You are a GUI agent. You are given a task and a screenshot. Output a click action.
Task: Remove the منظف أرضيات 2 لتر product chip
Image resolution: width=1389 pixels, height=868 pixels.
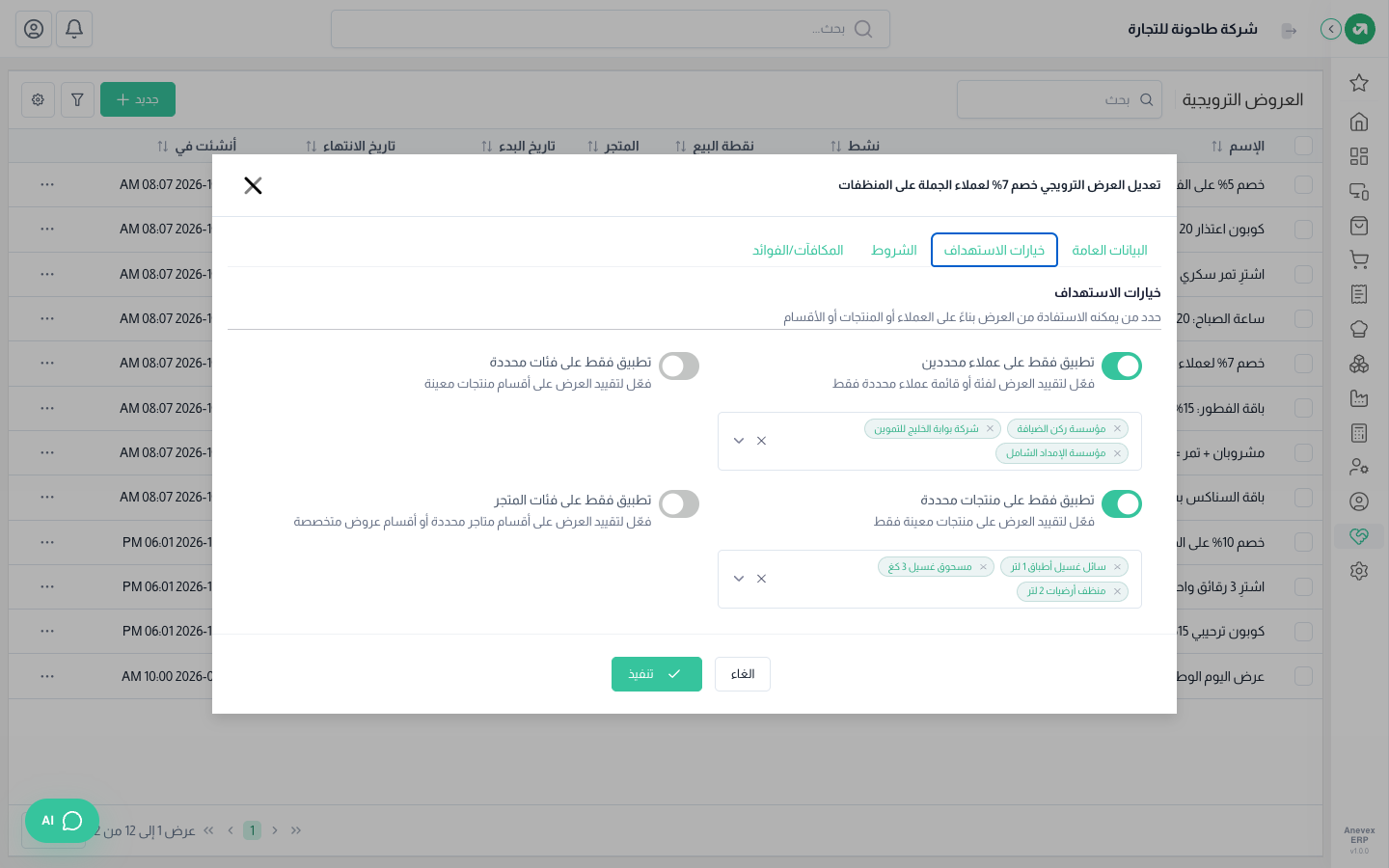pyautogui.click(x=1117, y=591)
